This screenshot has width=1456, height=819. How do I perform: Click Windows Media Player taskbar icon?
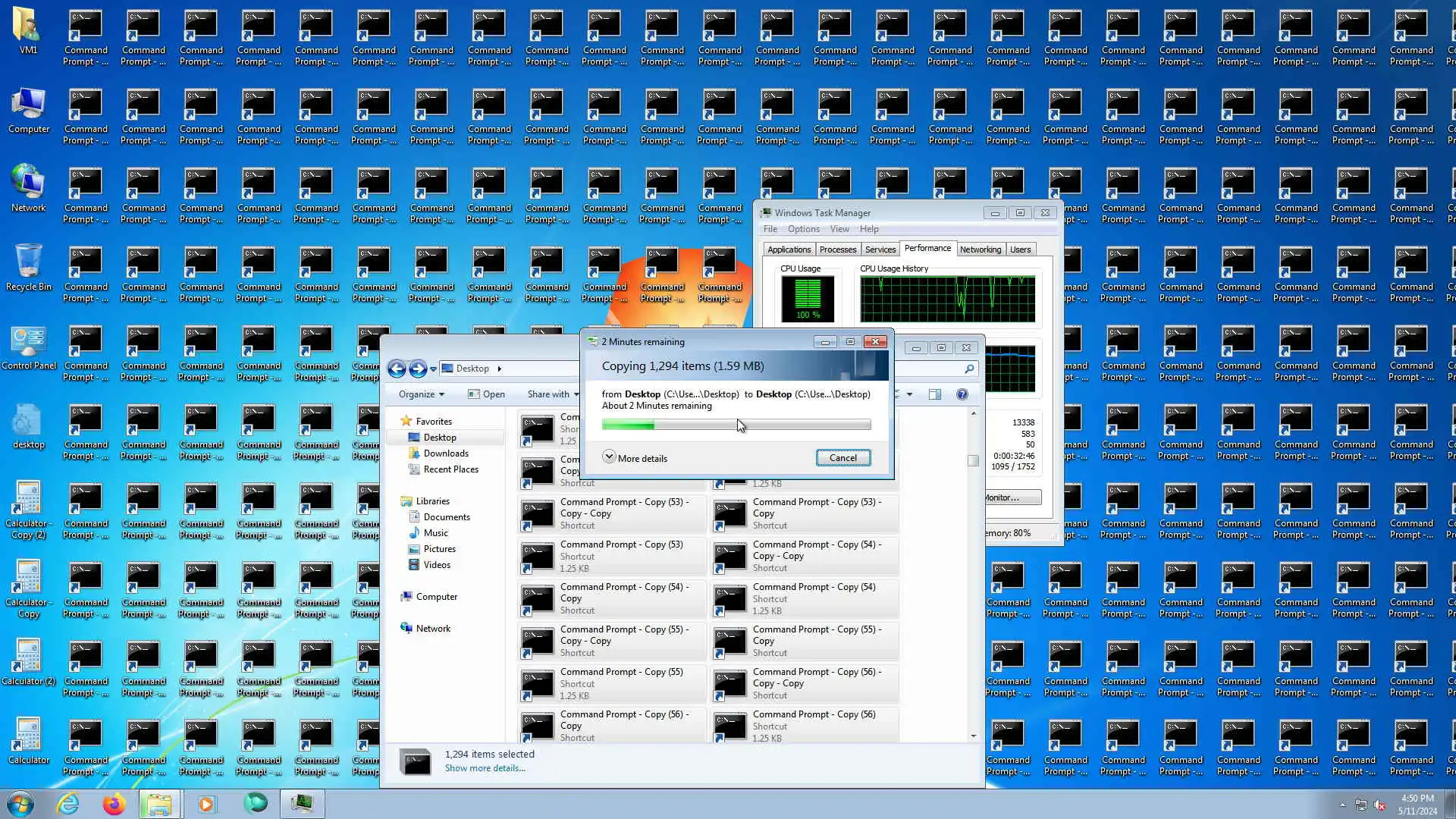coord(206,804)
